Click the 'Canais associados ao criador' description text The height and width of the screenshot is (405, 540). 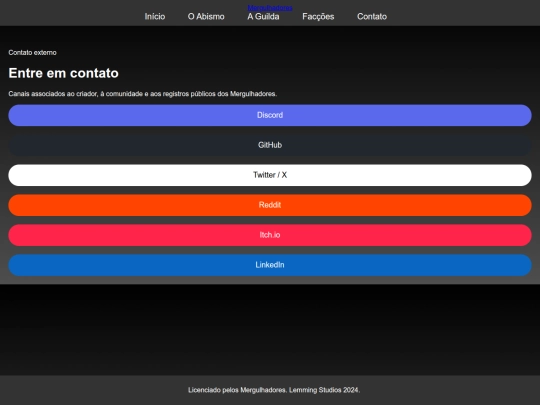tap(143, 94)
